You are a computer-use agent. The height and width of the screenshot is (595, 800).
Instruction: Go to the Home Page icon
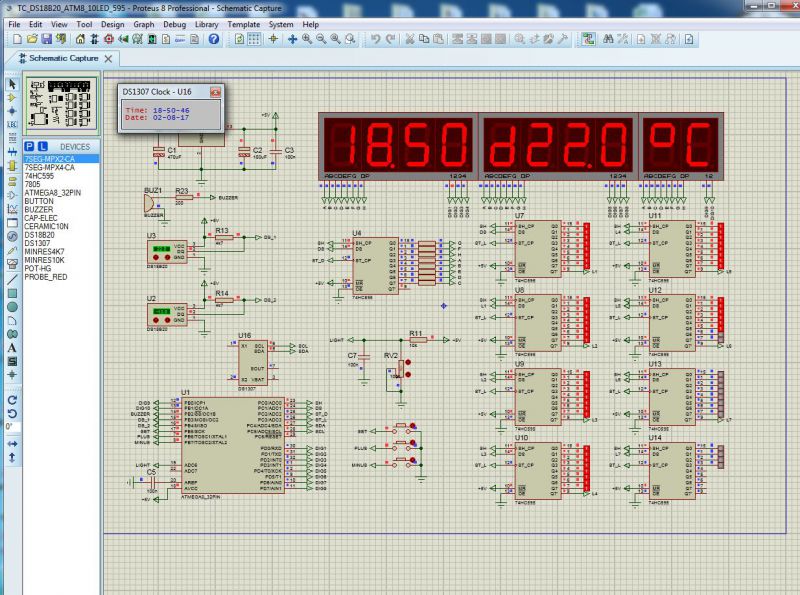pyautogui.click(x=80, y=39)
